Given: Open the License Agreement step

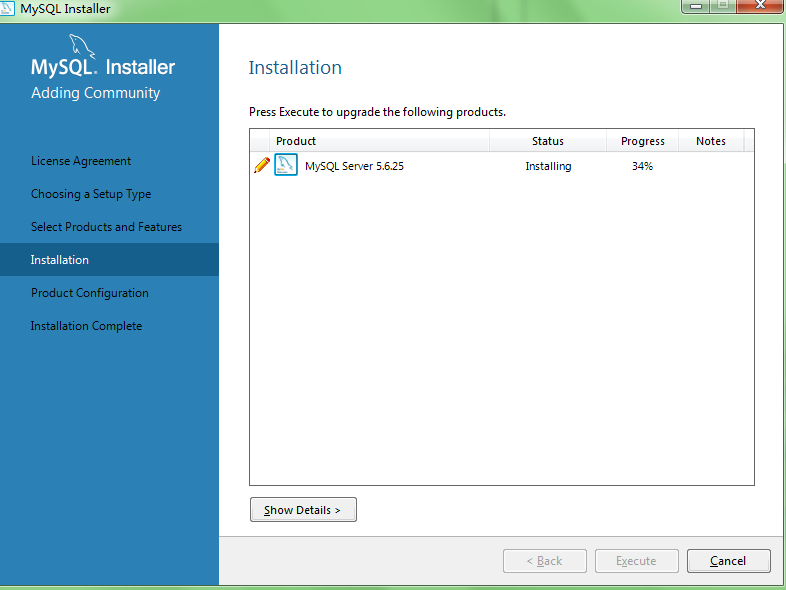Looking at the screenshot, I should coord(81,161).
